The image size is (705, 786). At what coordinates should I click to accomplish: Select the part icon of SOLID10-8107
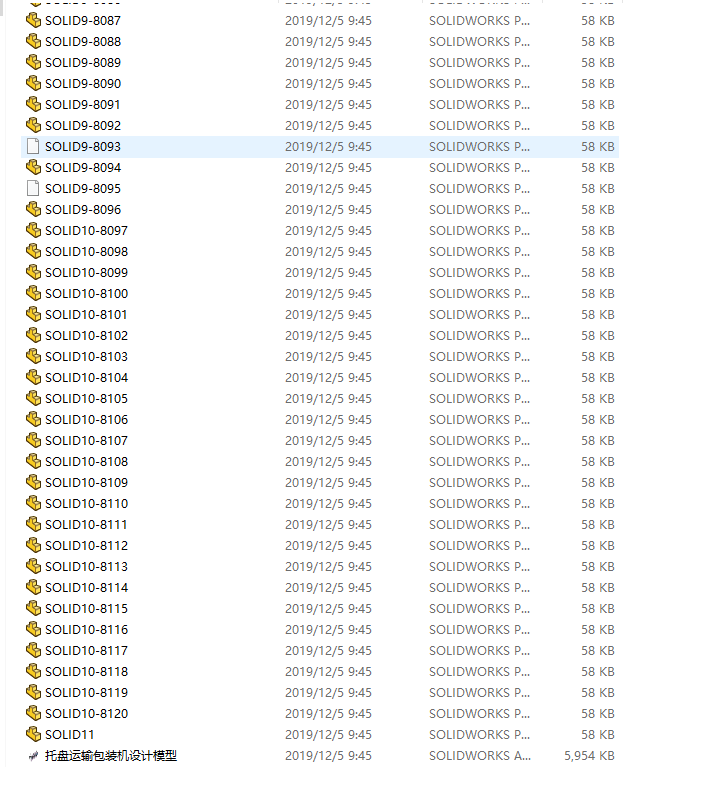[x=33, y=441]
